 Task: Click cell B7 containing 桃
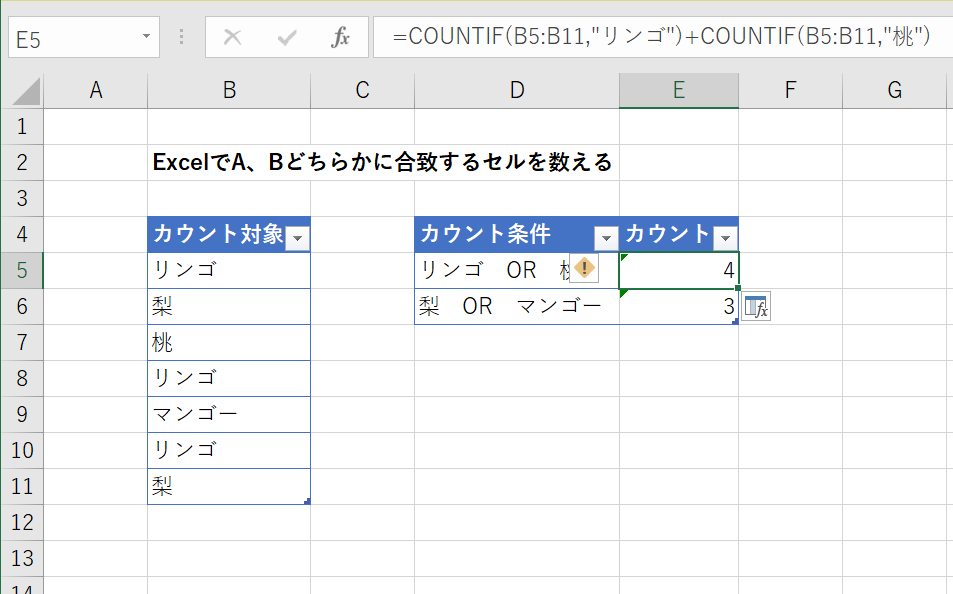pos(229,342)
